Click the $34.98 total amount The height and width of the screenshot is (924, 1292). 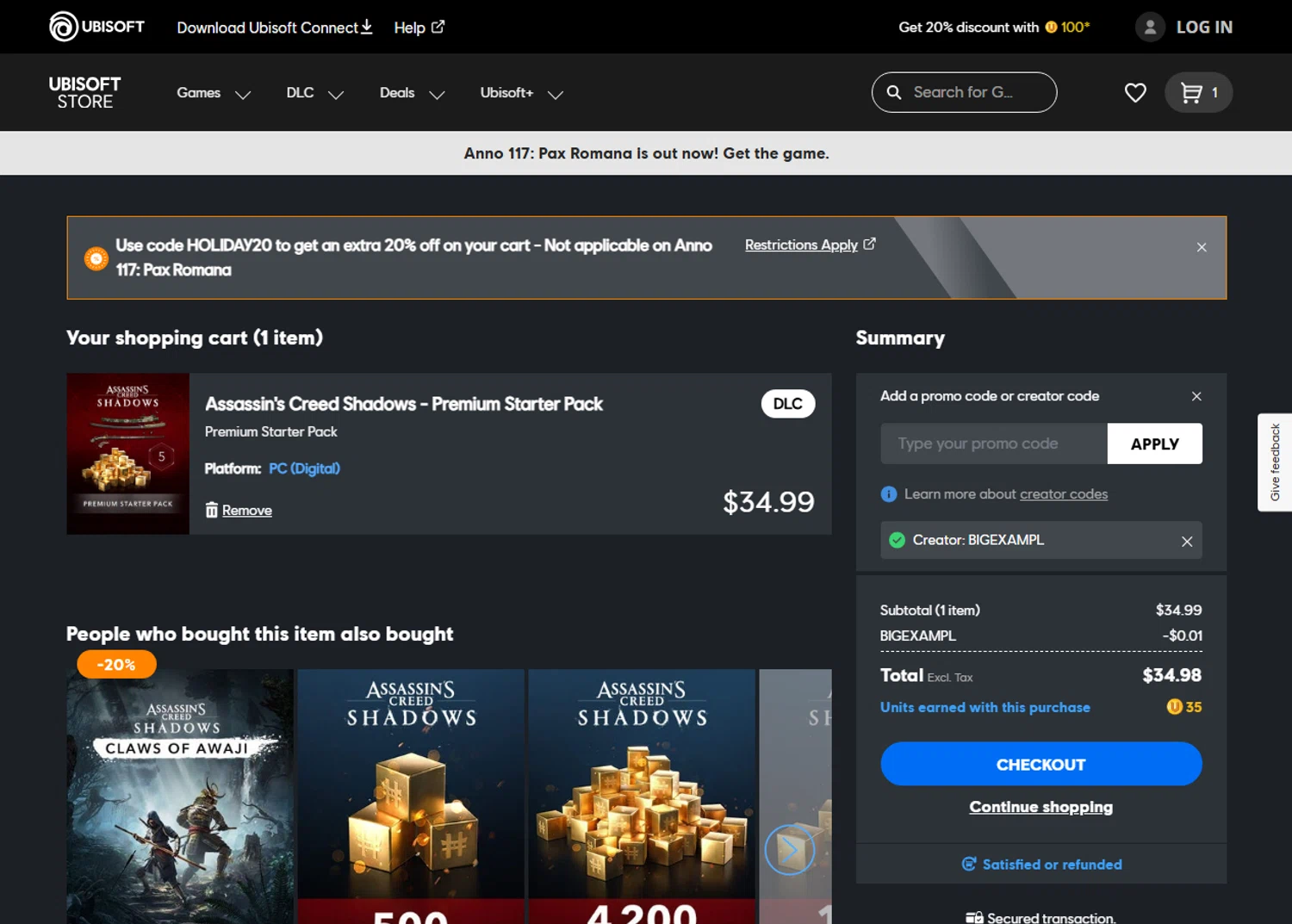coord(1171,675)
